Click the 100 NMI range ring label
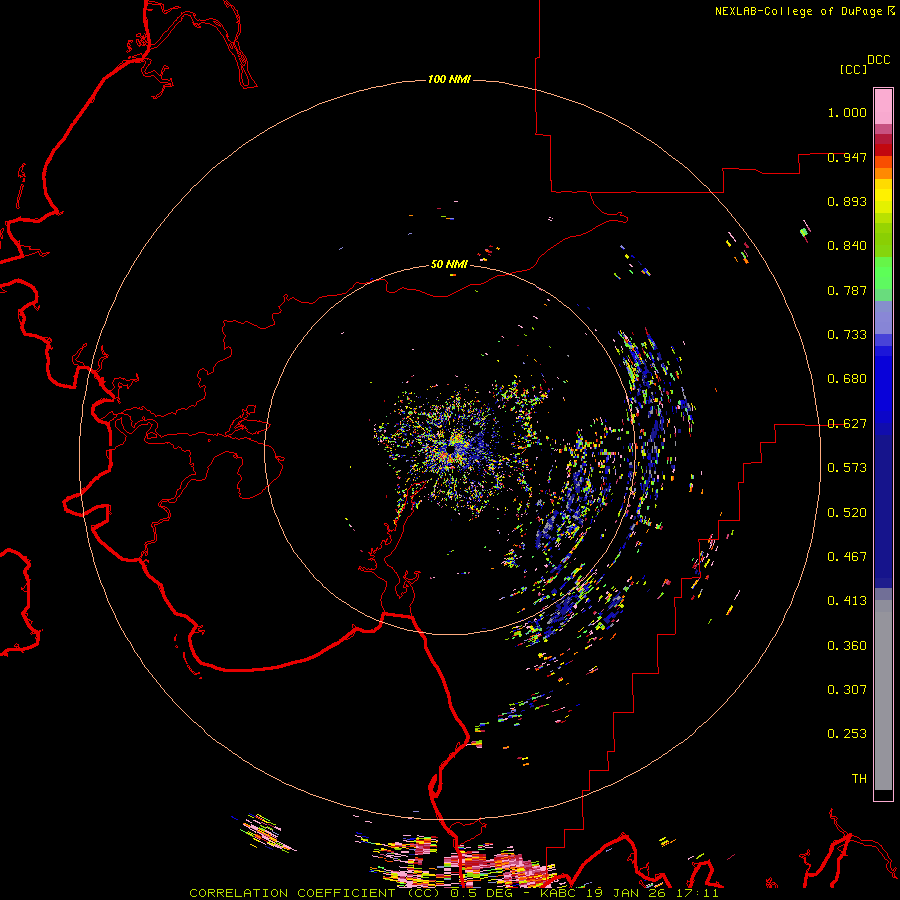Viewport: 900px width, 900px height. click(449, 79)
